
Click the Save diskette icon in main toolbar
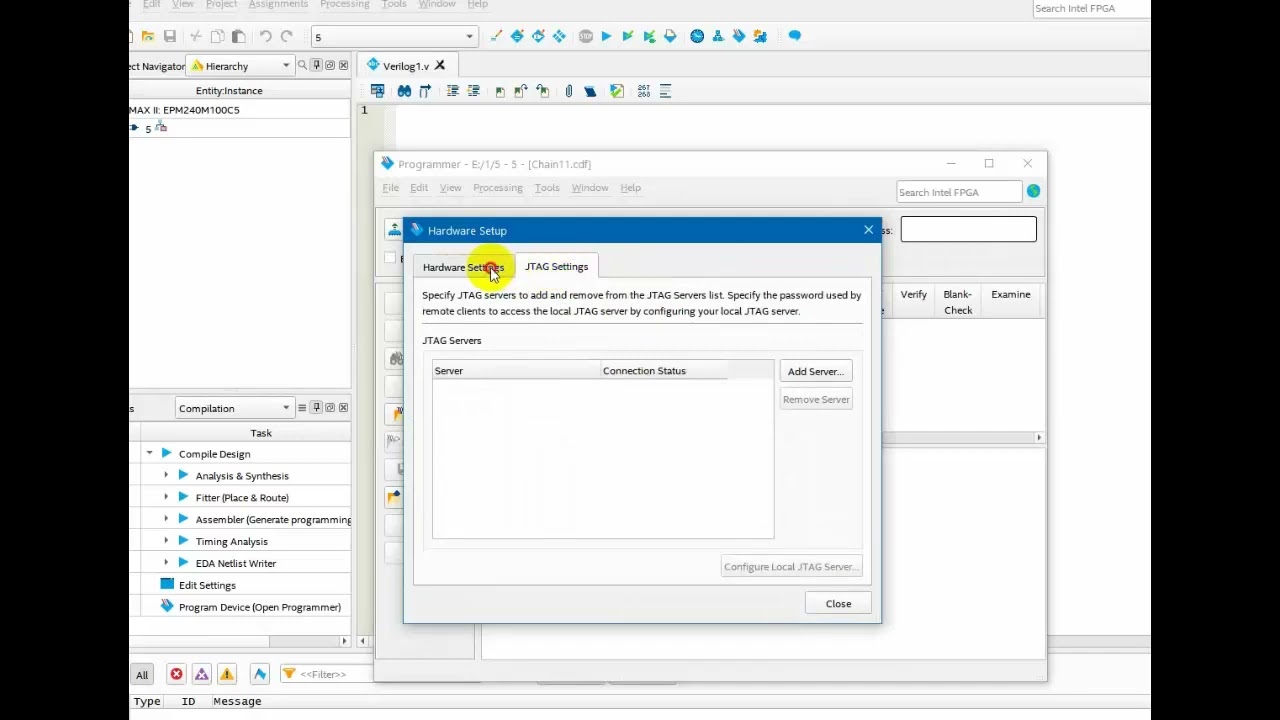[170, 37]
